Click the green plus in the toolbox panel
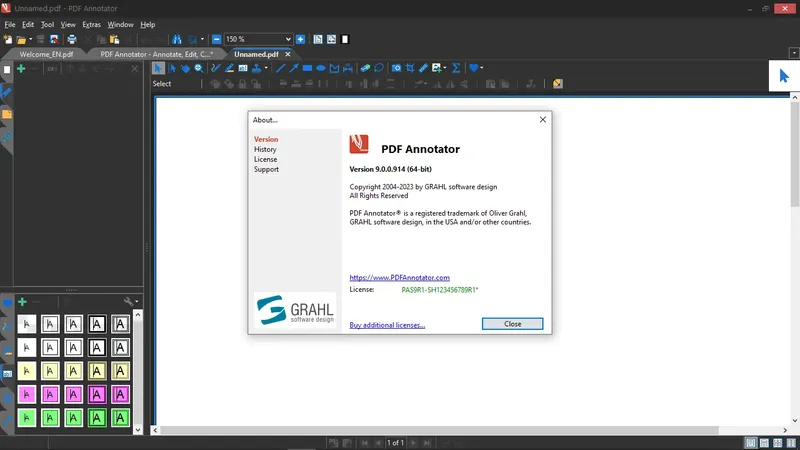Viewport: 800px width, 450px height. pos(22,302)
